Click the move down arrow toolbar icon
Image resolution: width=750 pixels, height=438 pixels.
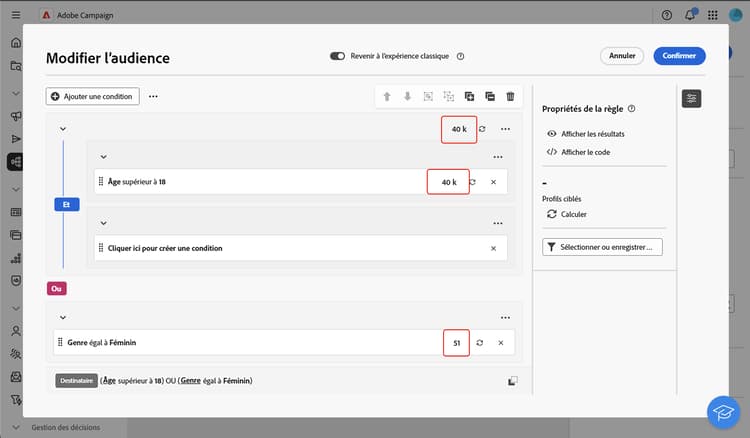[408, 97]
